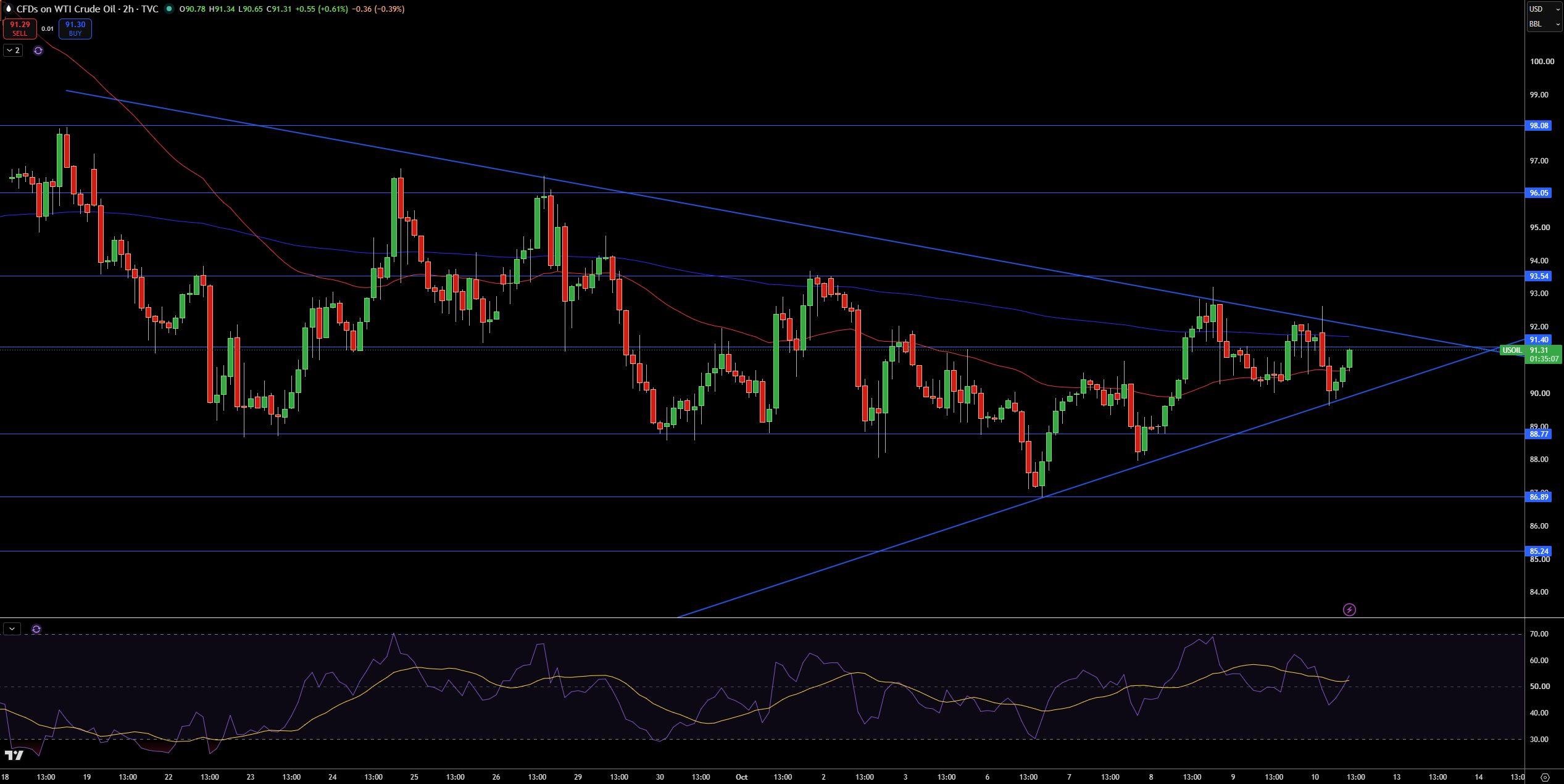Viewport: 1564px width, 784px height.
Task: Open the time axis settings gear icon
Action: [x=1545, y=777]
